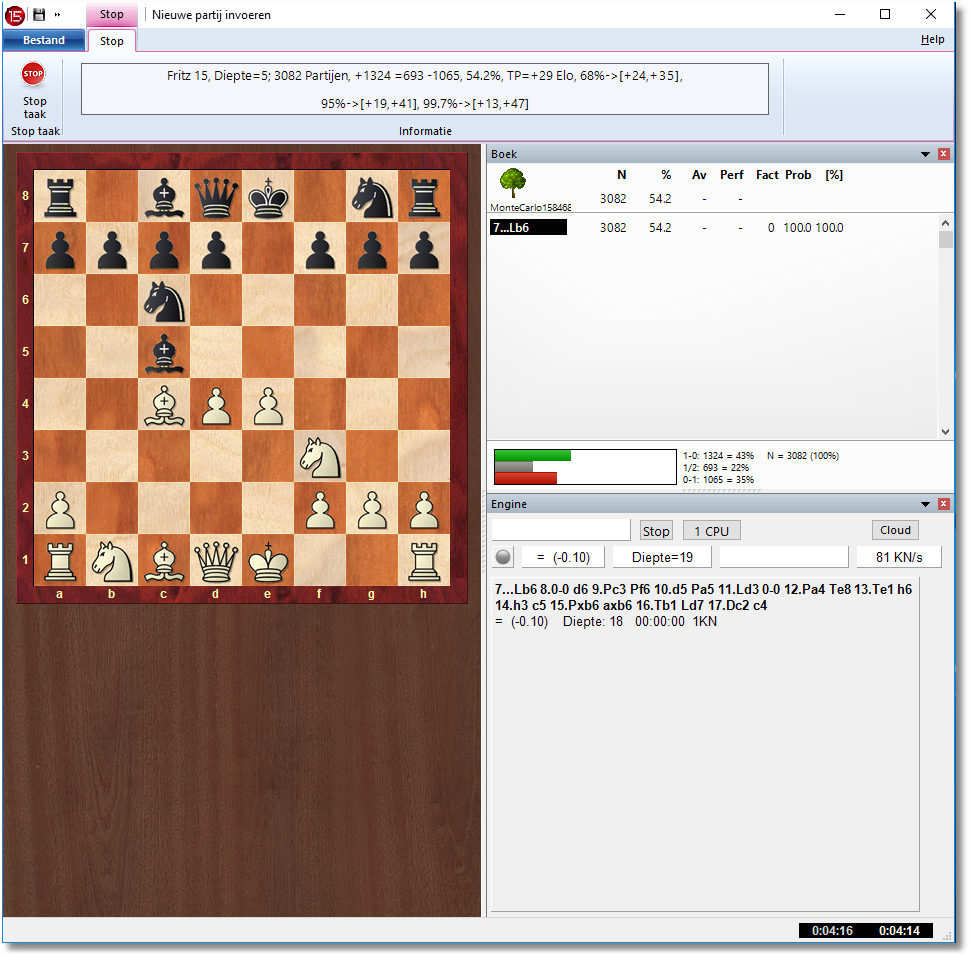Select the MonteCarlo book tree icon
Viewport: 970px width, 957px height.
[x=512, y=184]
